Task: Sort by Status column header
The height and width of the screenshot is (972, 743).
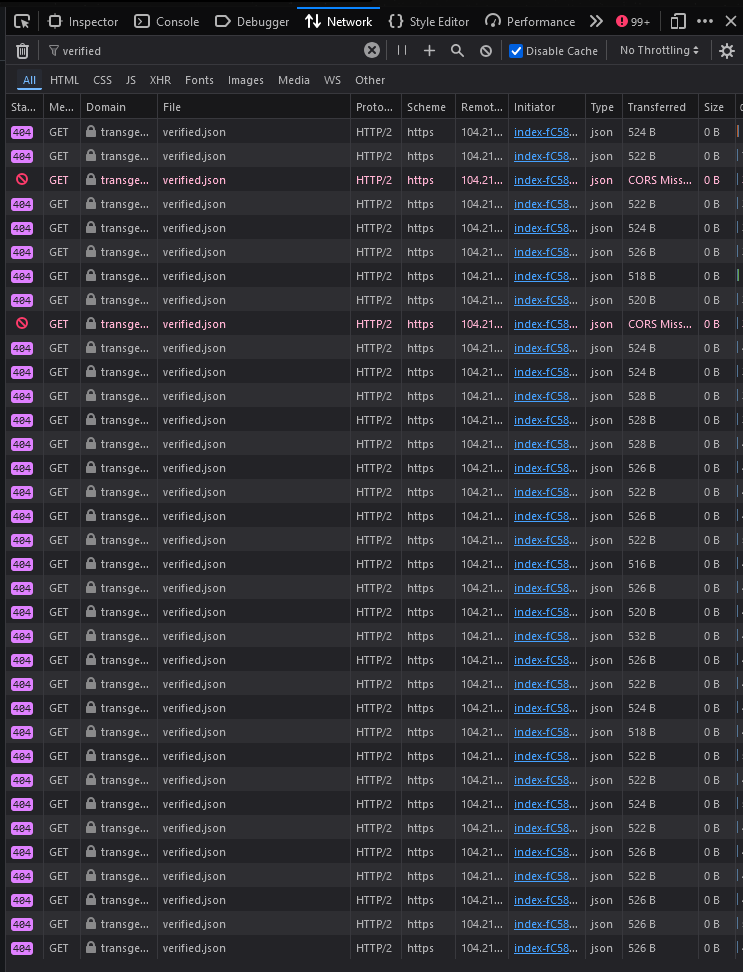Action: [x=24, y=107]
